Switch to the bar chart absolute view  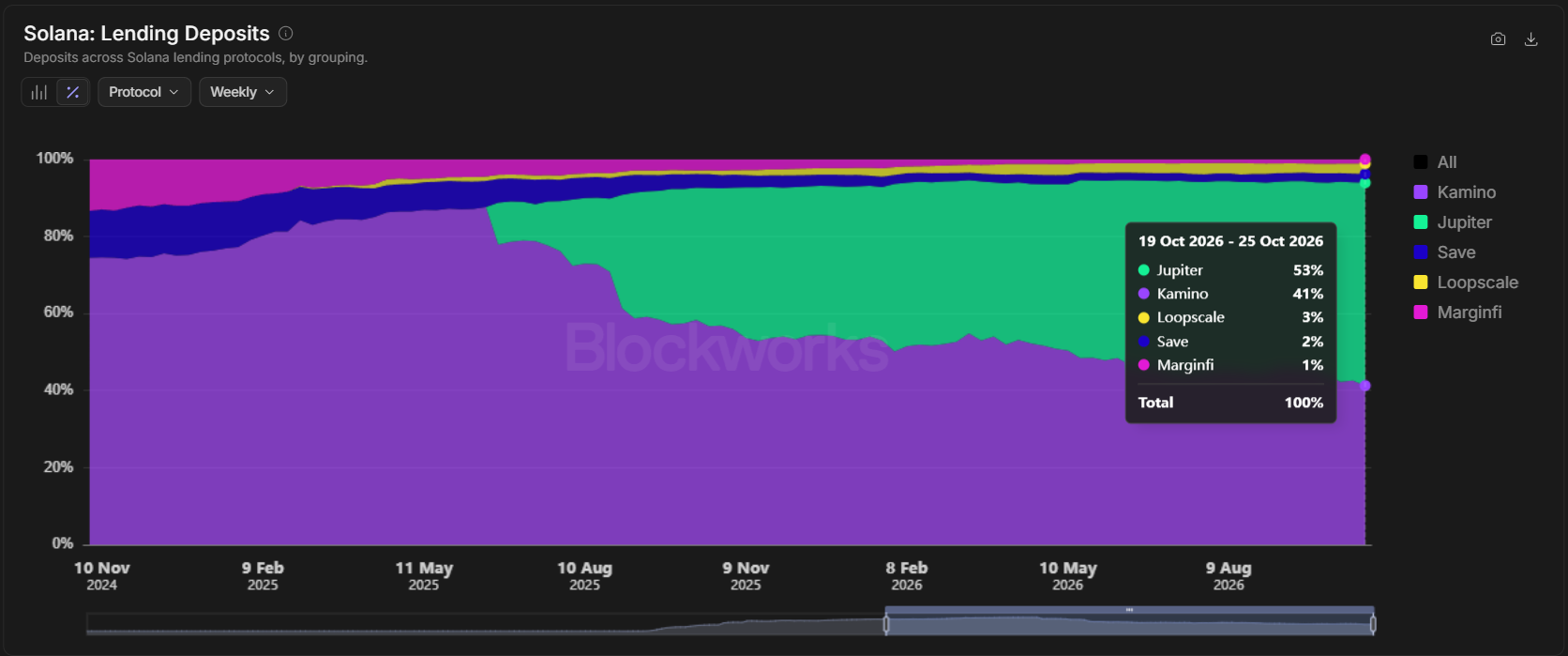pyautogui.click(x=39, y=92)
